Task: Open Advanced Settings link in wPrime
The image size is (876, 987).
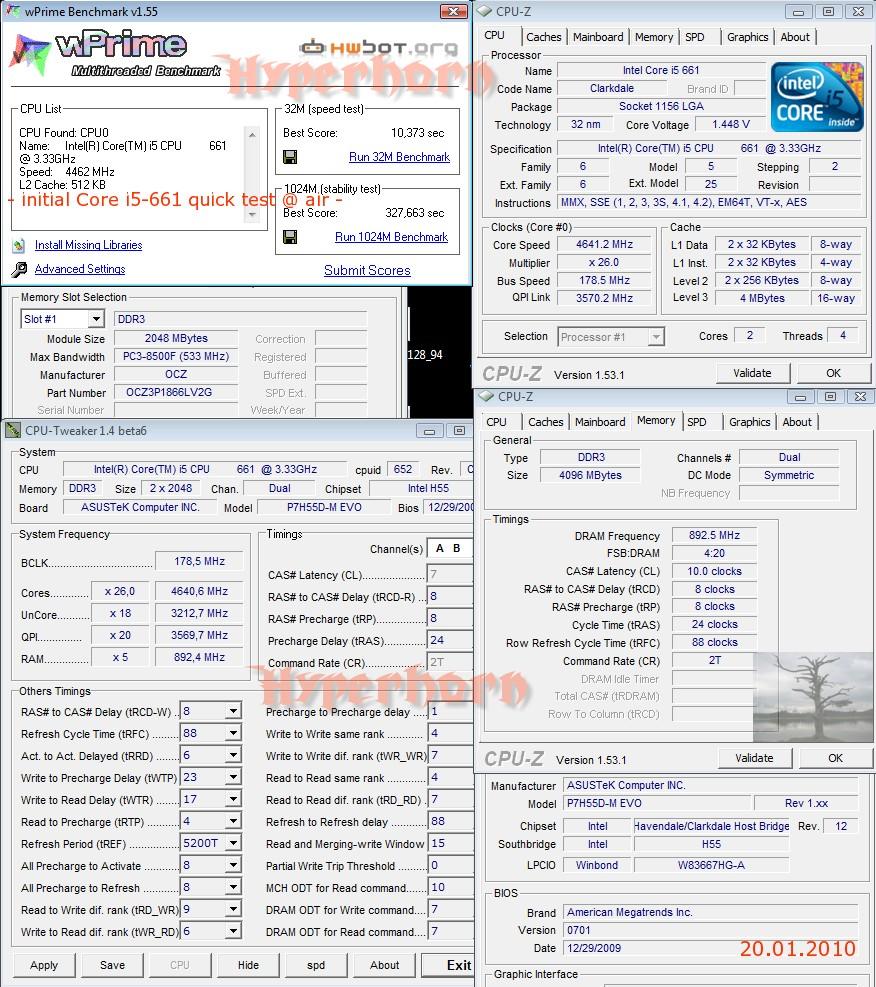Action: click(x=80, y=269)
